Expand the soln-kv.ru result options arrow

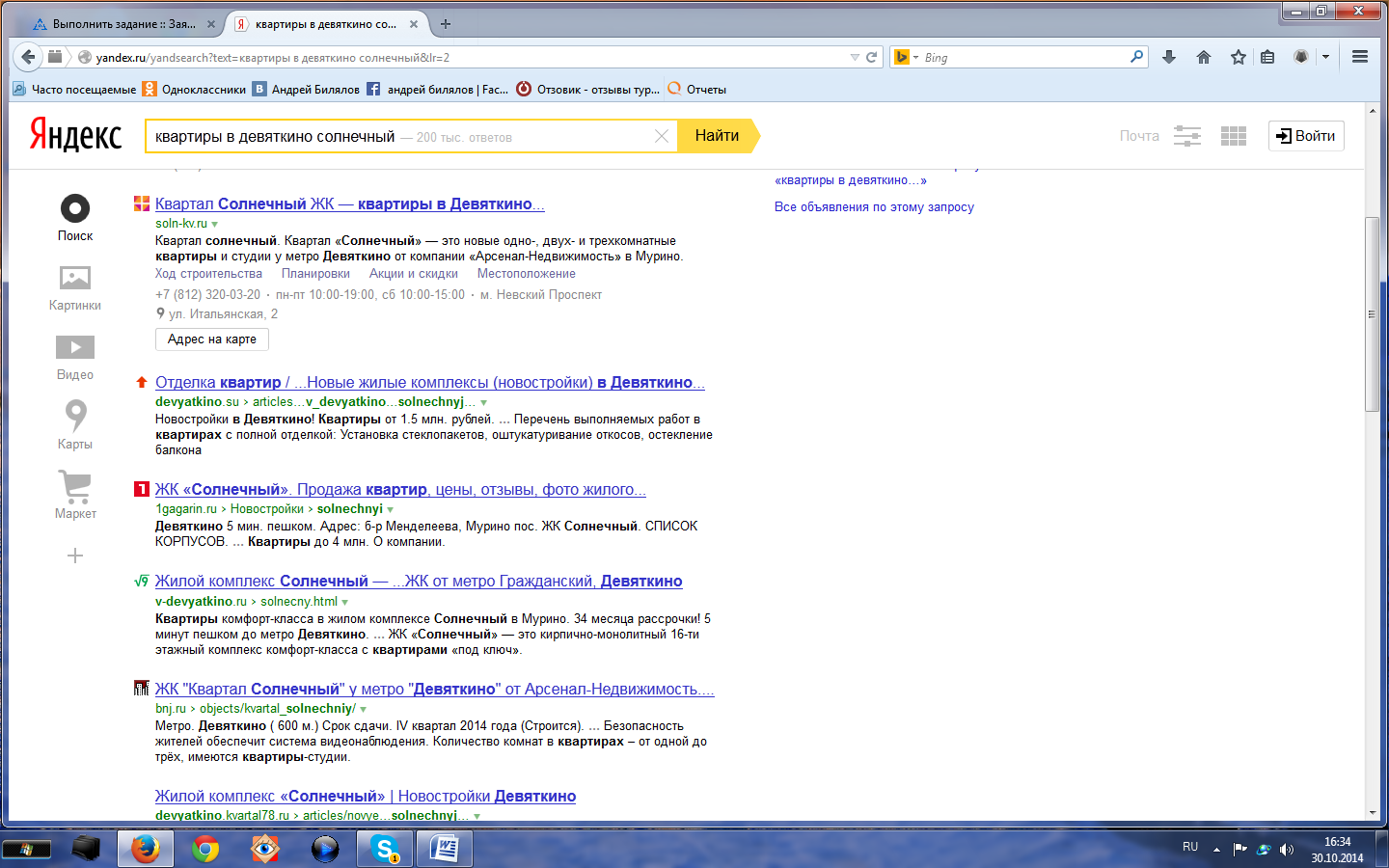click(x=215, y=224)
